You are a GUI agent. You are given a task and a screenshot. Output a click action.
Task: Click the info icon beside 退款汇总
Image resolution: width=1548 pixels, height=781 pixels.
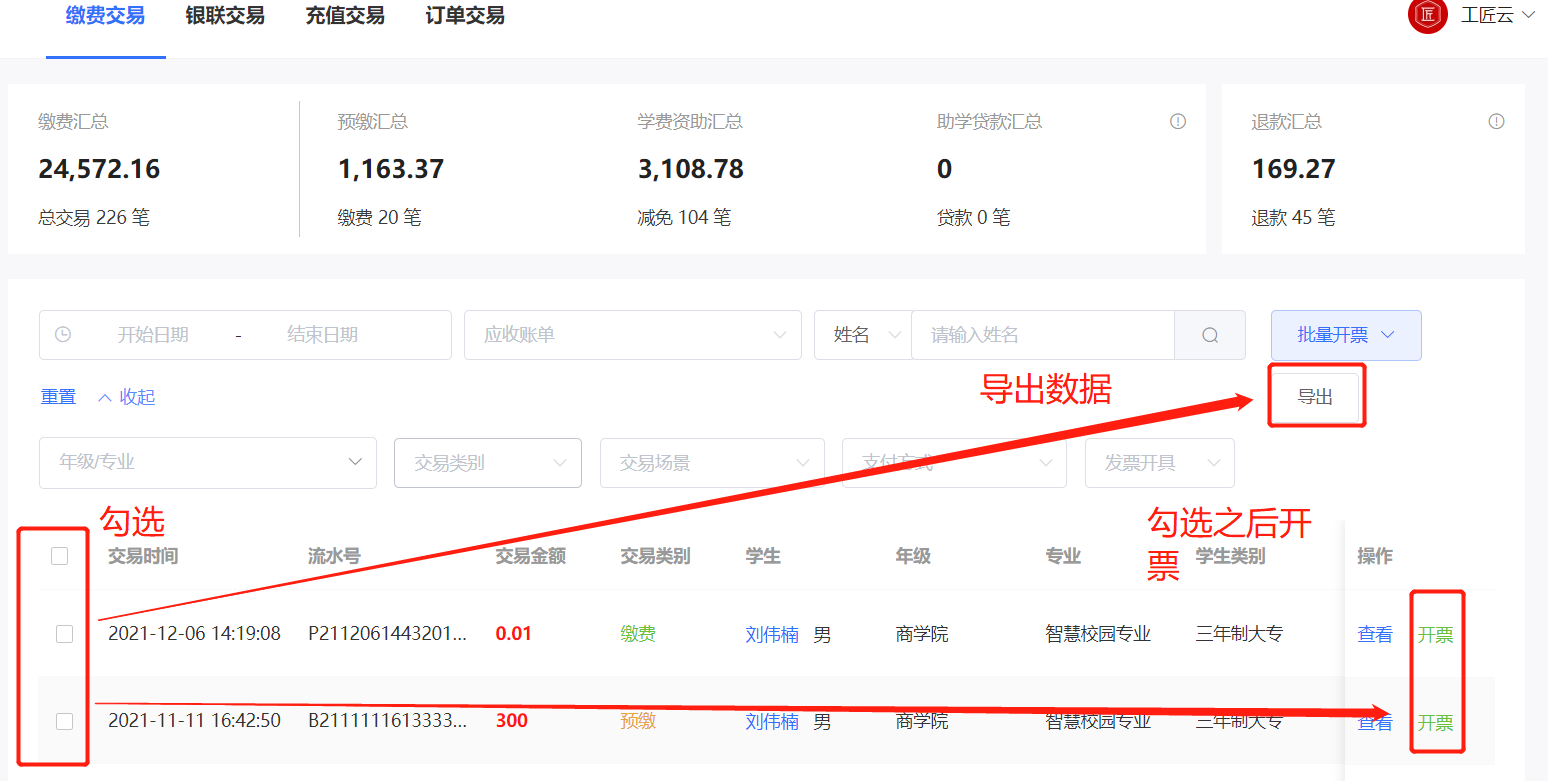[1496, 121]
